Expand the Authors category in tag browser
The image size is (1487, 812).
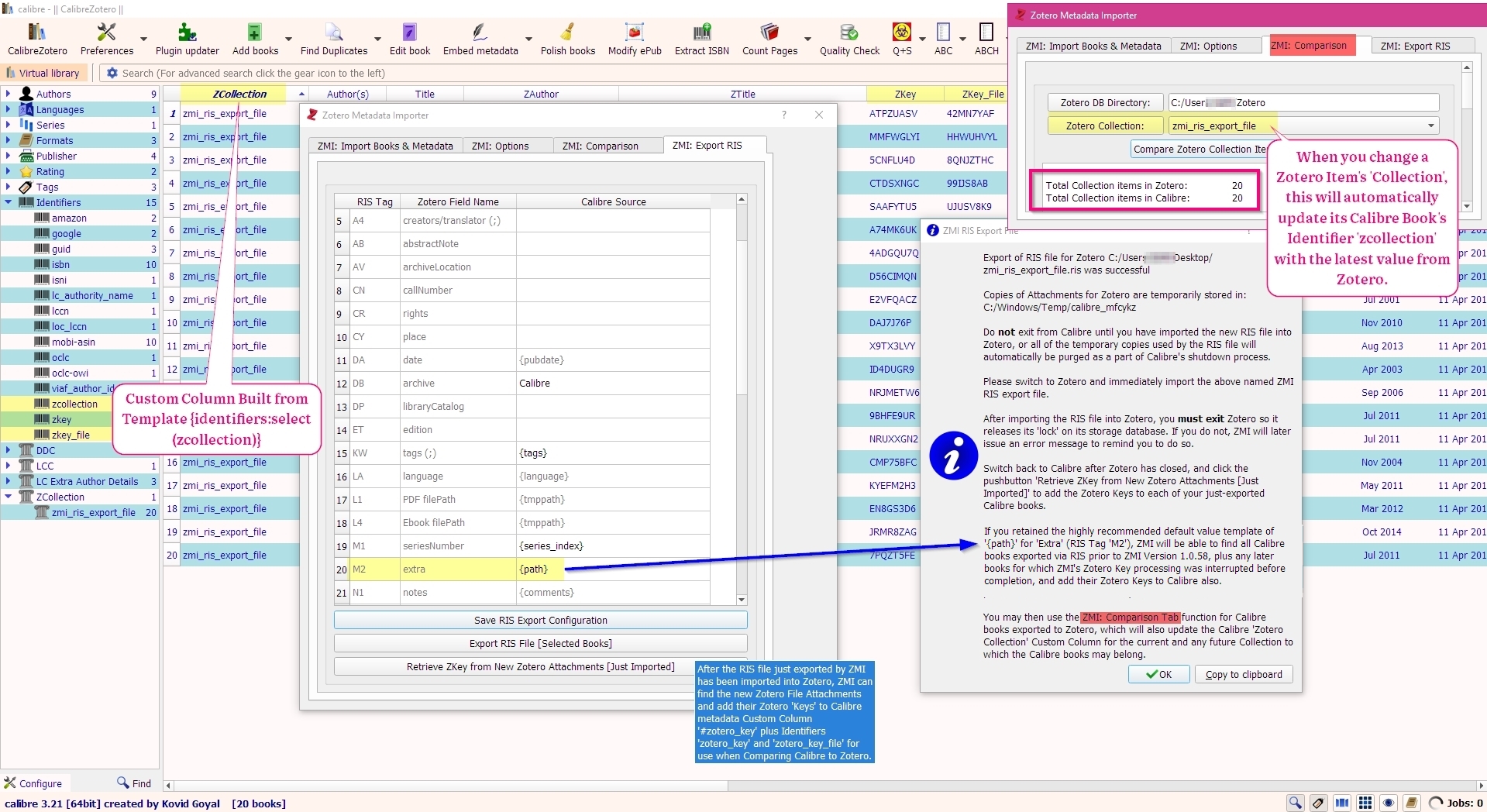[8, 94]
